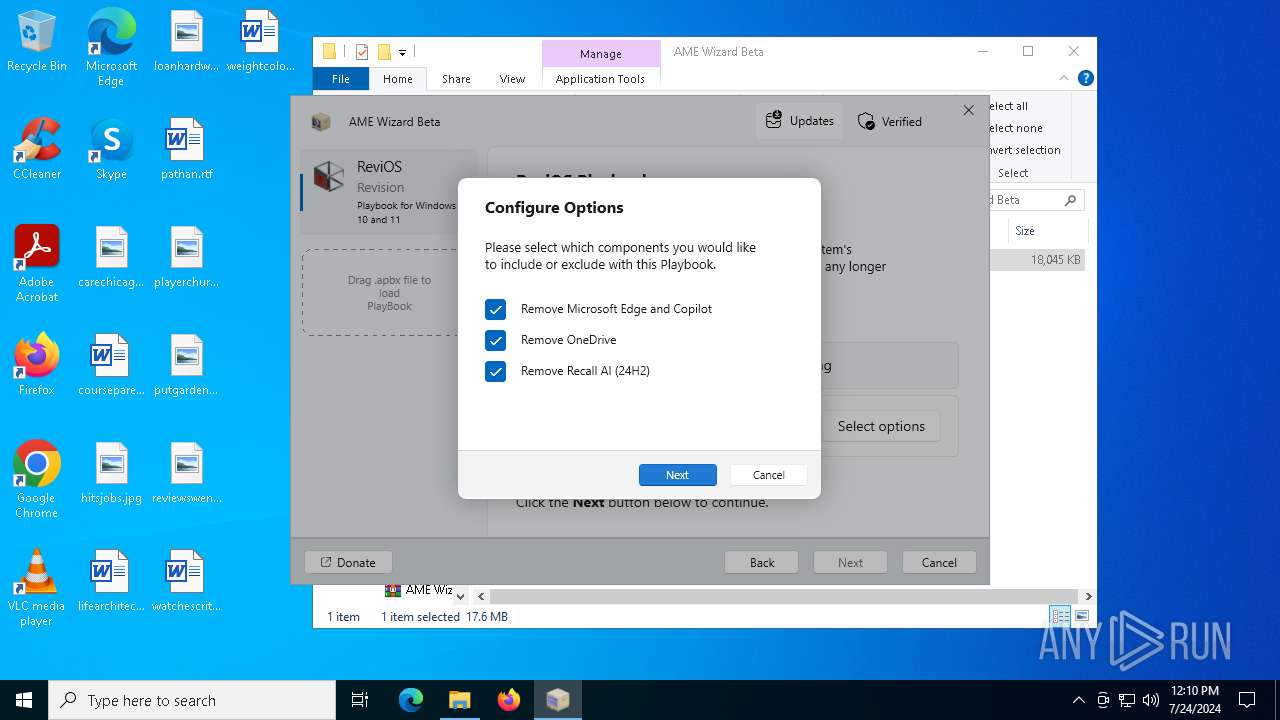Open Google Chrome desktop shortcut

pyautogui.click(x=37, y=480)
